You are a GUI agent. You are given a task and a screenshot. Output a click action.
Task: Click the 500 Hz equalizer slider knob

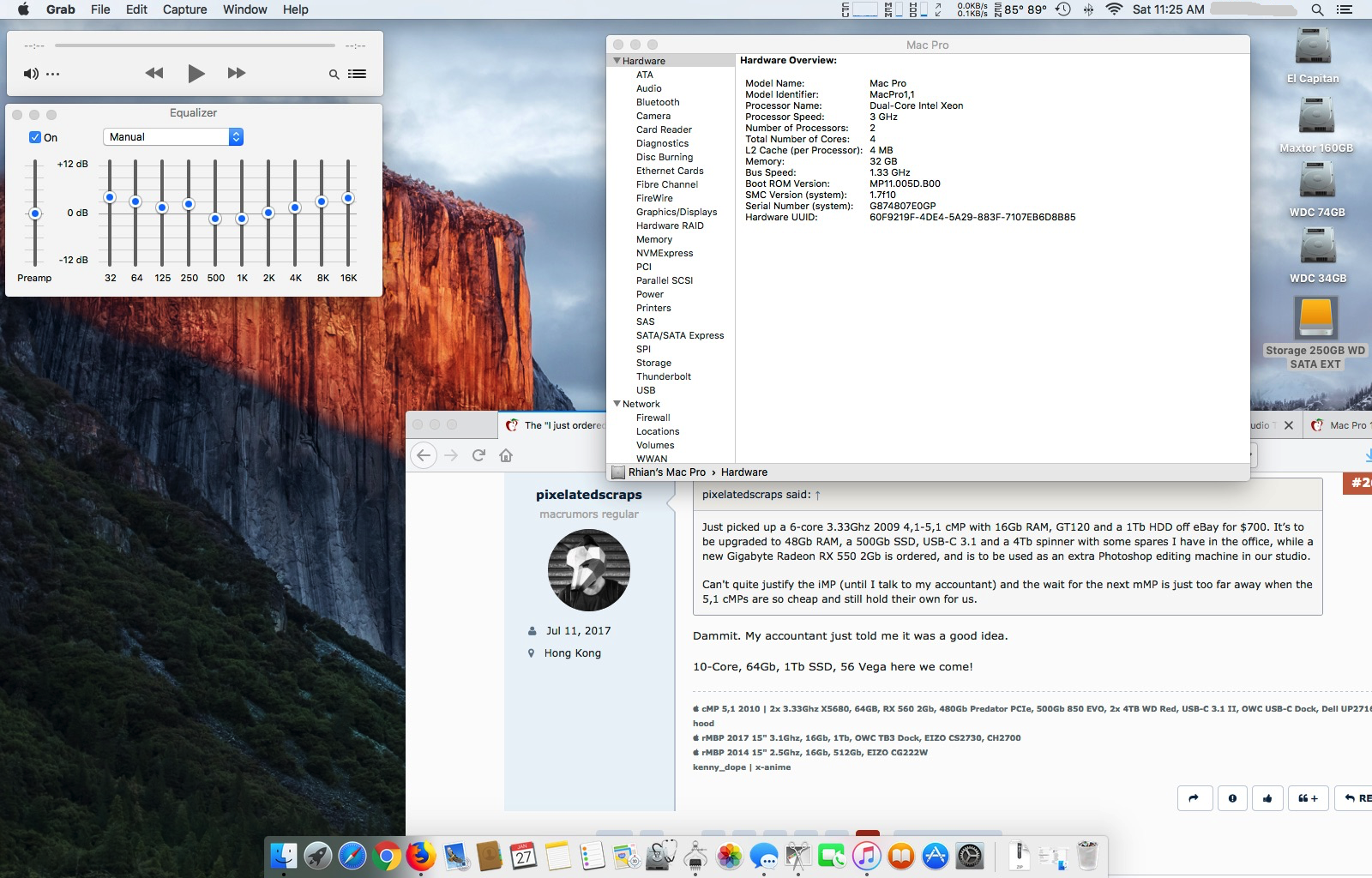click(x=215, y=219)
